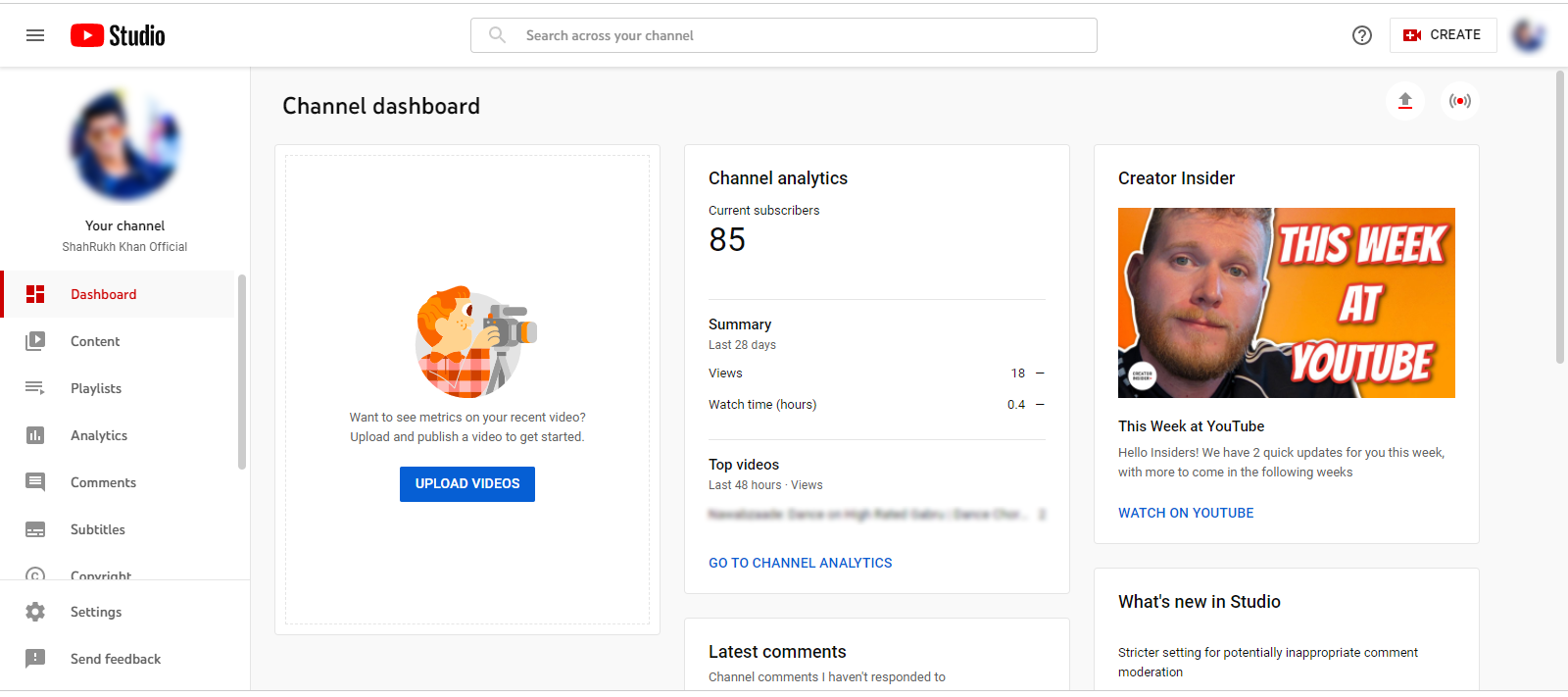This screenshot has width=1568, height=697.
Task: Open Subtitles in the sidebar
Action: click(x=98, y=529)
